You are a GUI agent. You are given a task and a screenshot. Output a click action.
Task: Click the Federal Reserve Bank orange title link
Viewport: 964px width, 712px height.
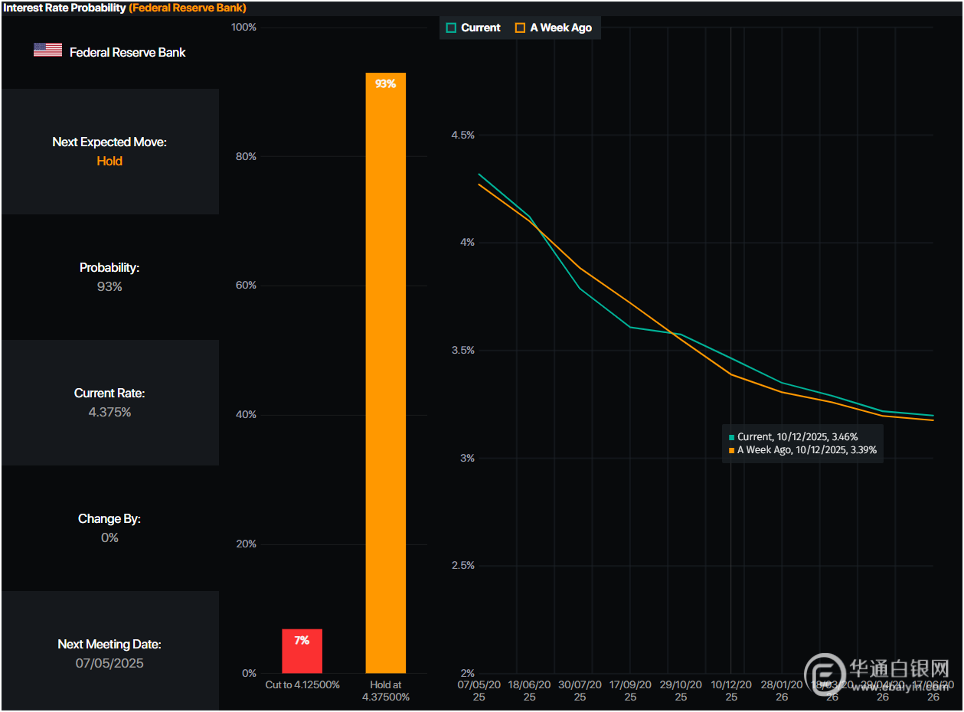tap(187, 7)
